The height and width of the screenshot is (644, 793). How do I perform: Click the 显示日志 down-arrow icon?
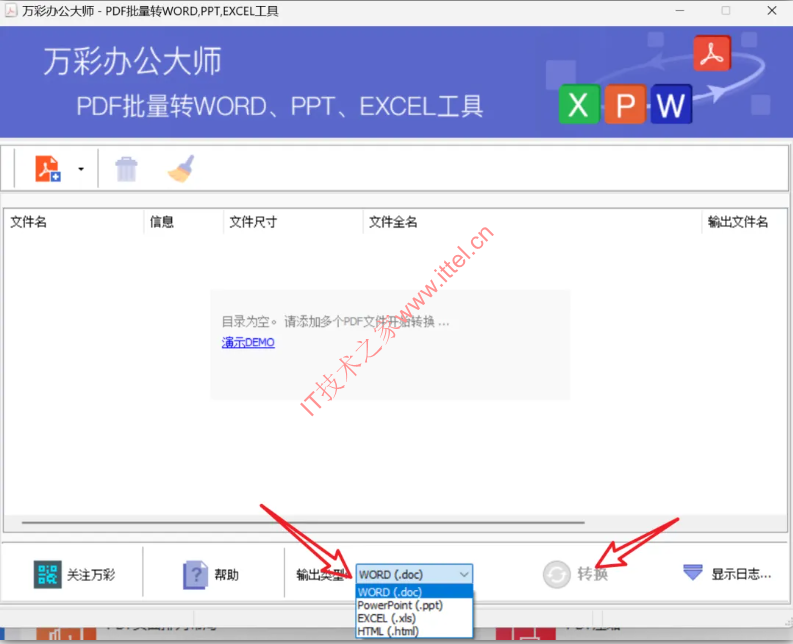click(693, 572)
